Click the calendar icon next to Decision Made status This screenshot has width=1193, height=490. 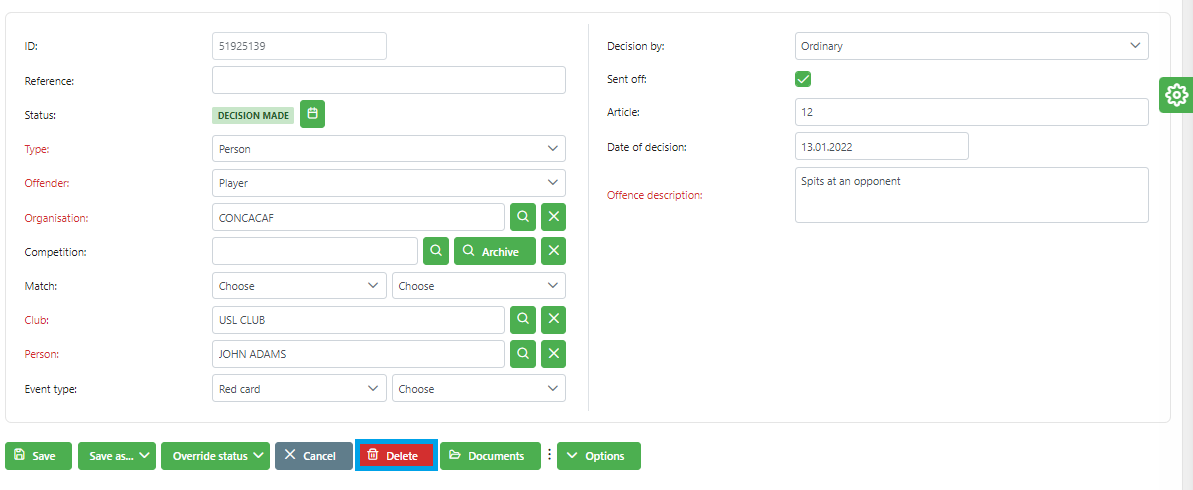312,115
